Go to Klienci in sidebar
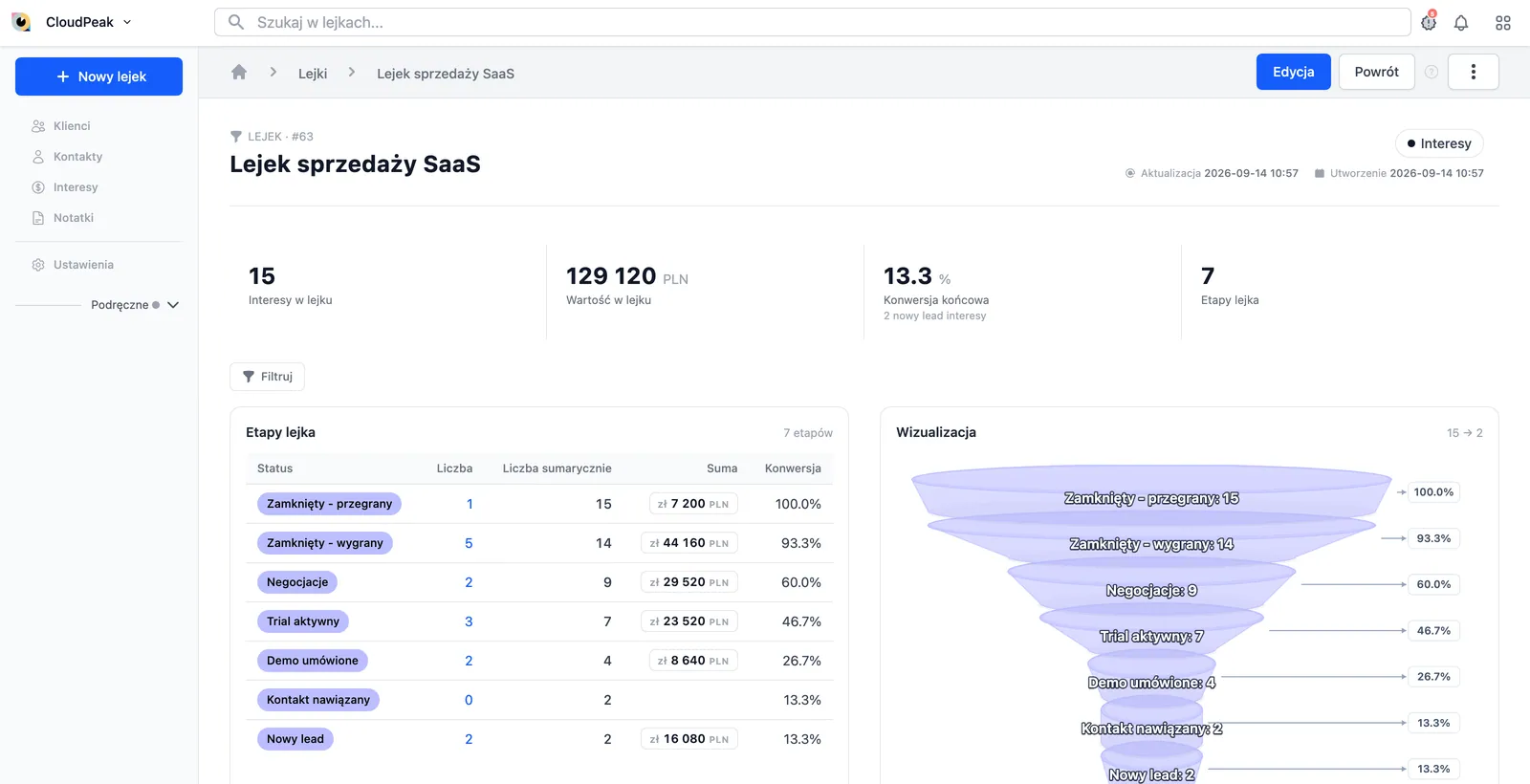The image size is (1530, 784). click(x=72, y=126)
